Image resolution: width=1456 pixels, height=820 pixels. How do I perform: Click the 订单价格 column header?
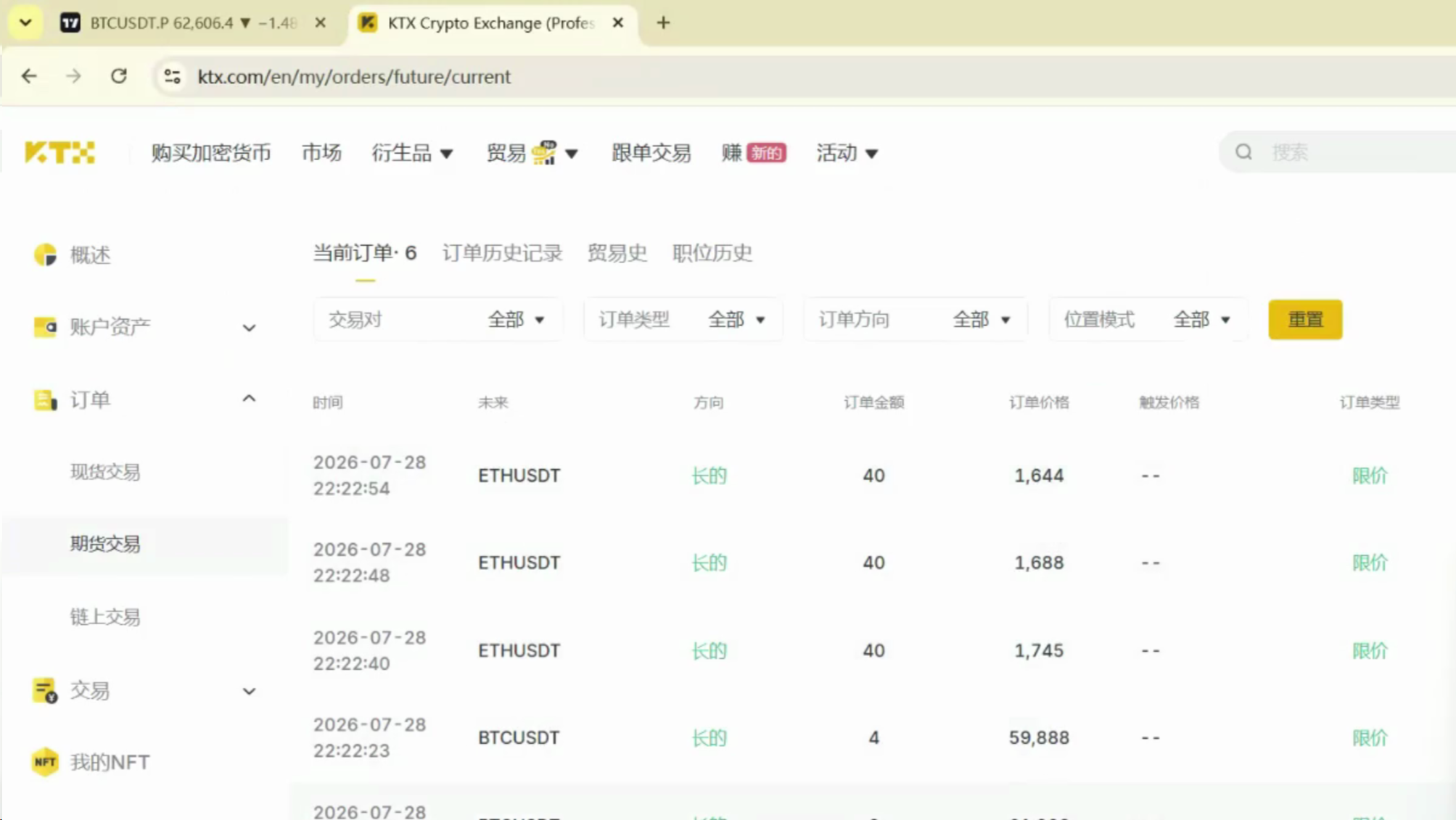tap(1039, 402)
